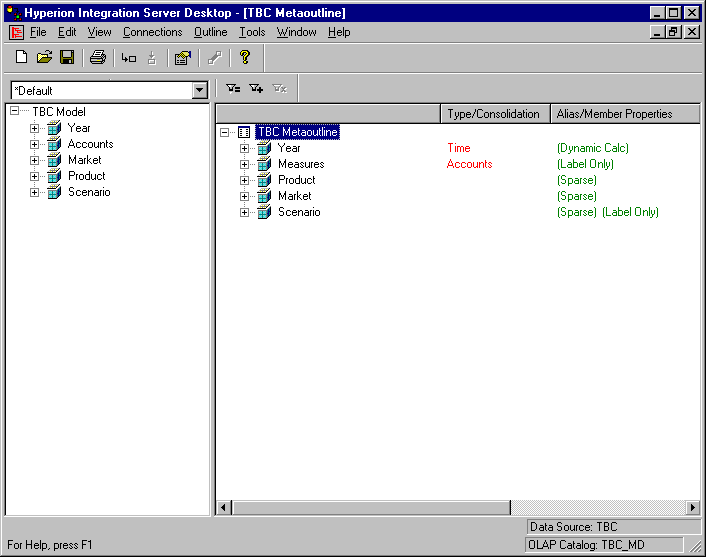Click the grayed connection toolbar icon

tap(215, 58)
